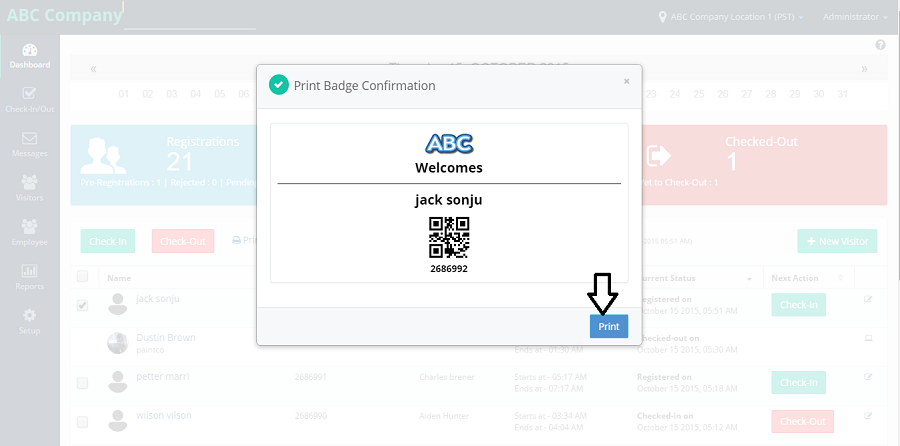Open the Administrator user menu

[855, 17]
